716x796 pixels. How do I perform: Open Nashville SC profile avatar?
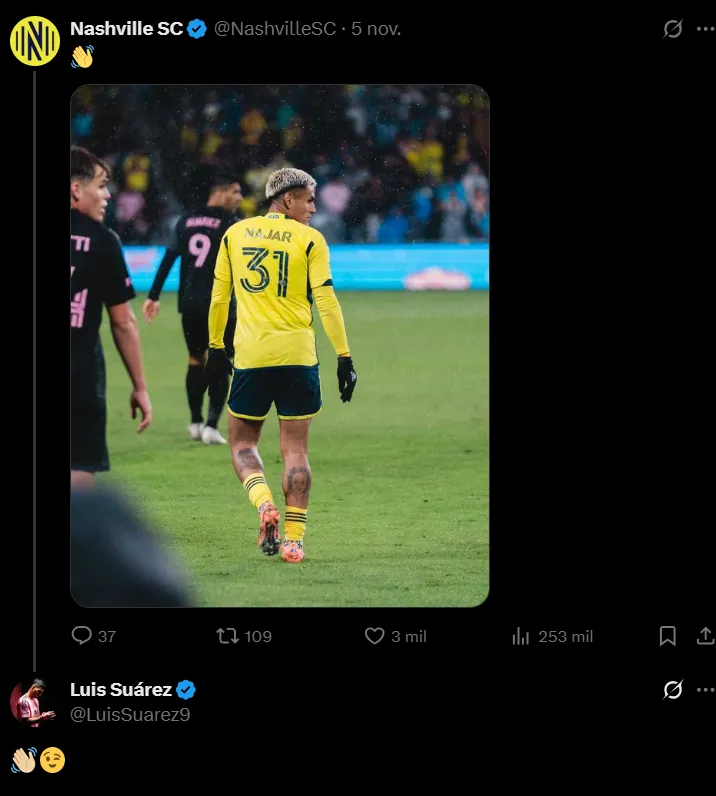(35, 41)
